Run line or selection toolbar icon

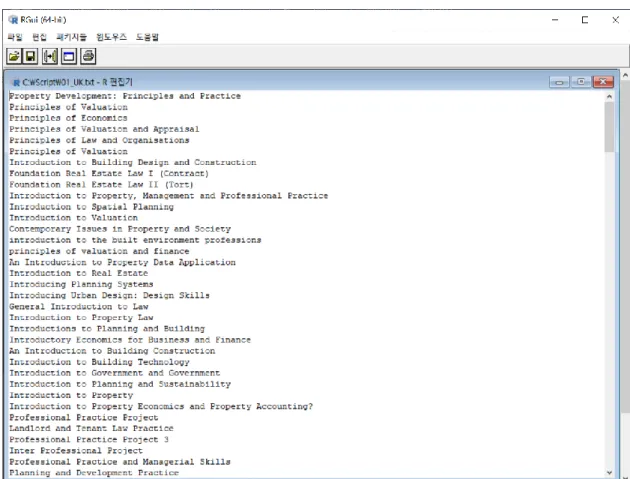coord(50,56)
